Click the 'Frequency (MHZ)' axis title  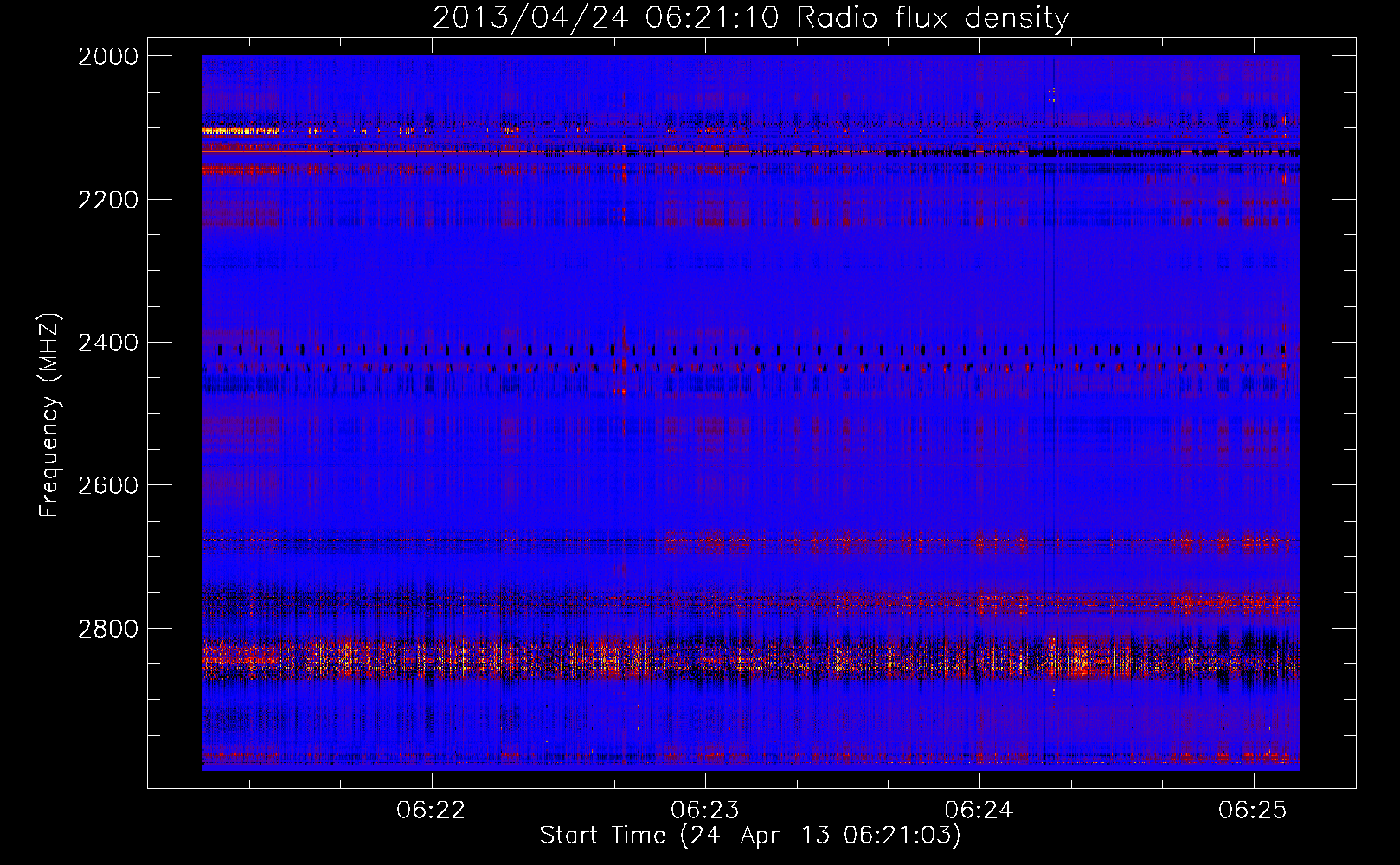coord(50,415)
